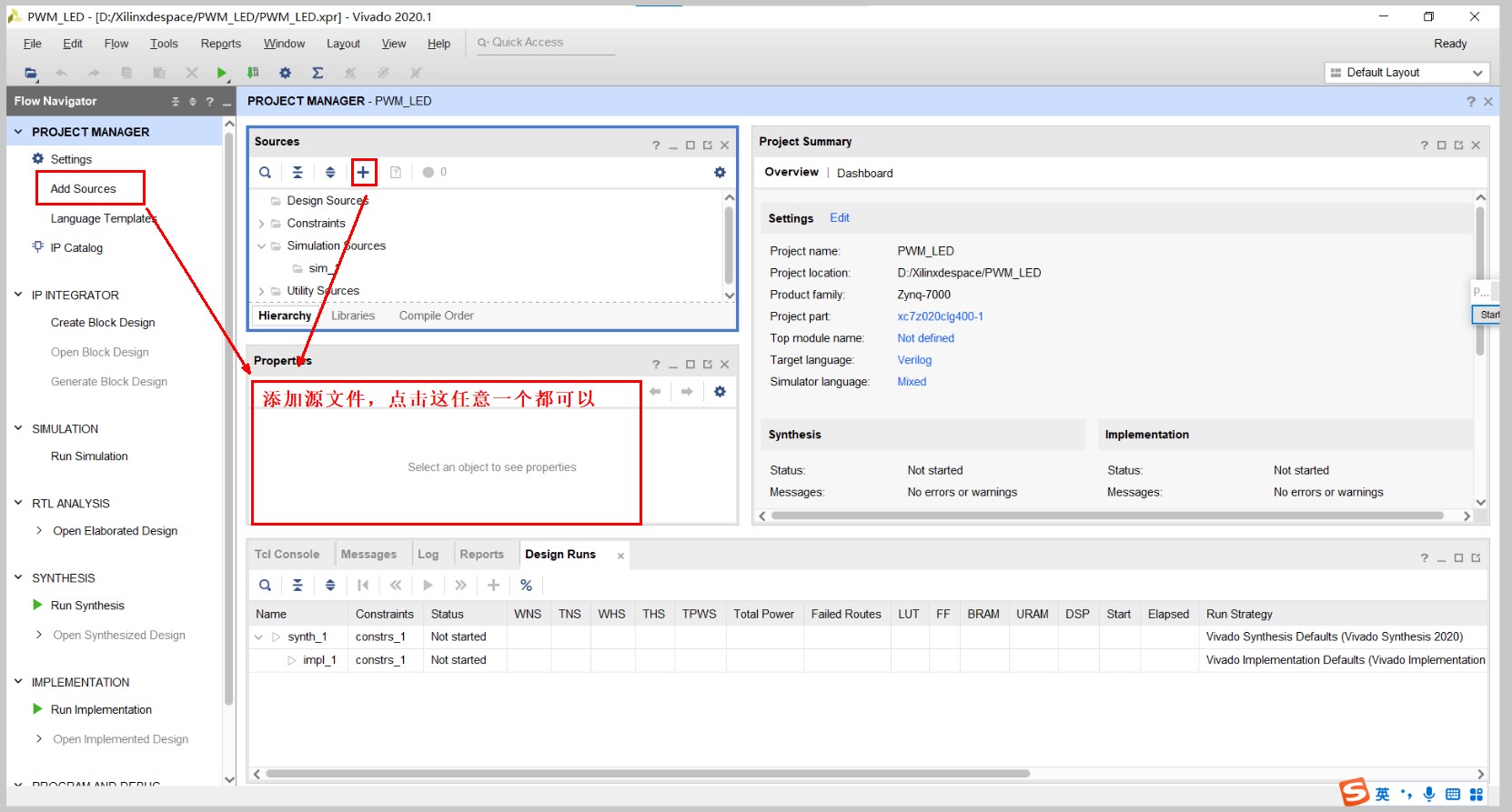Select the Design Sources folder
The width and height of the screenshot is (1512, 812).
tap(328, 201)
